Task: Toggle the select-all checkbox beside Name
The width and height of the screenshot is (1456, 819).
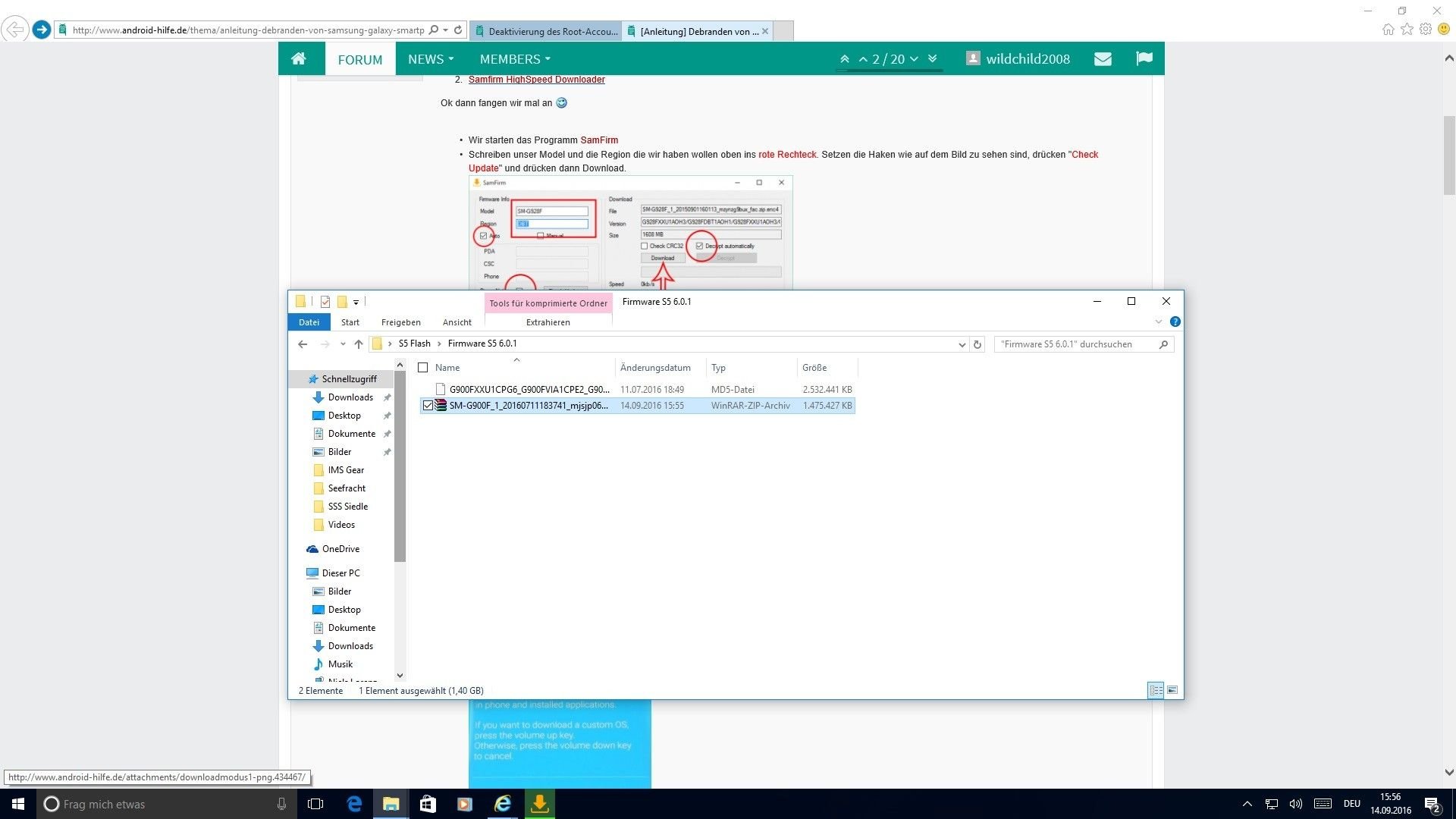Action: (423, 368)
